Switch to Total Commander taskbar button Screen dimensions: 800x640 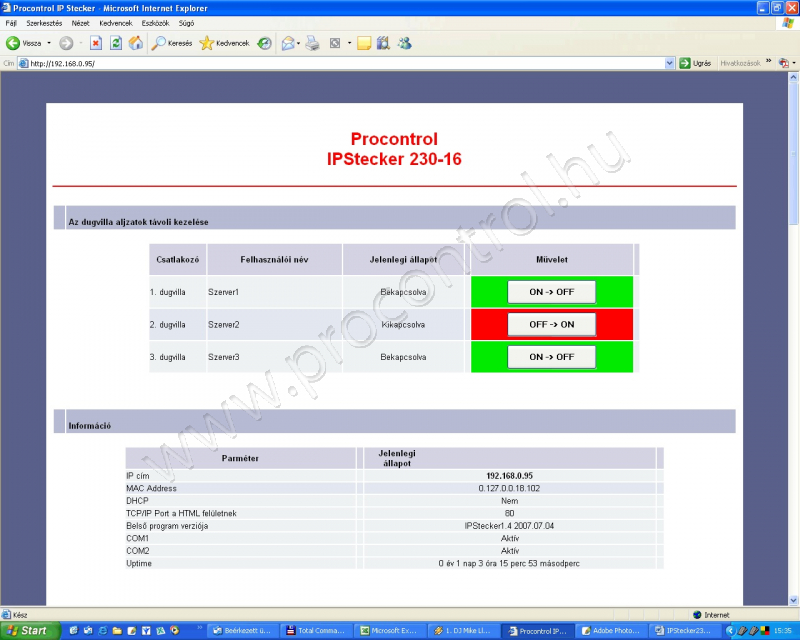click(315, 631)
